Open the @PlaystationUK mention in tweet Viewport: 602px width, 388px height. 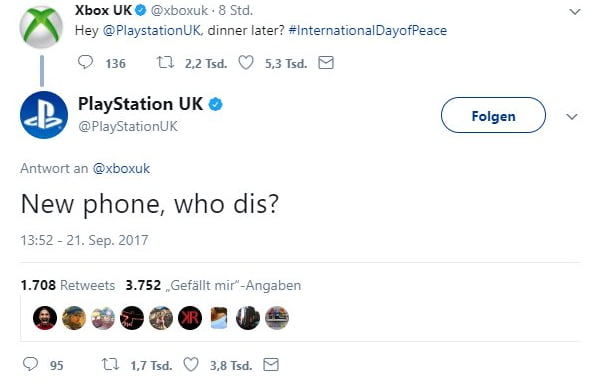click(x=152, y=30)
